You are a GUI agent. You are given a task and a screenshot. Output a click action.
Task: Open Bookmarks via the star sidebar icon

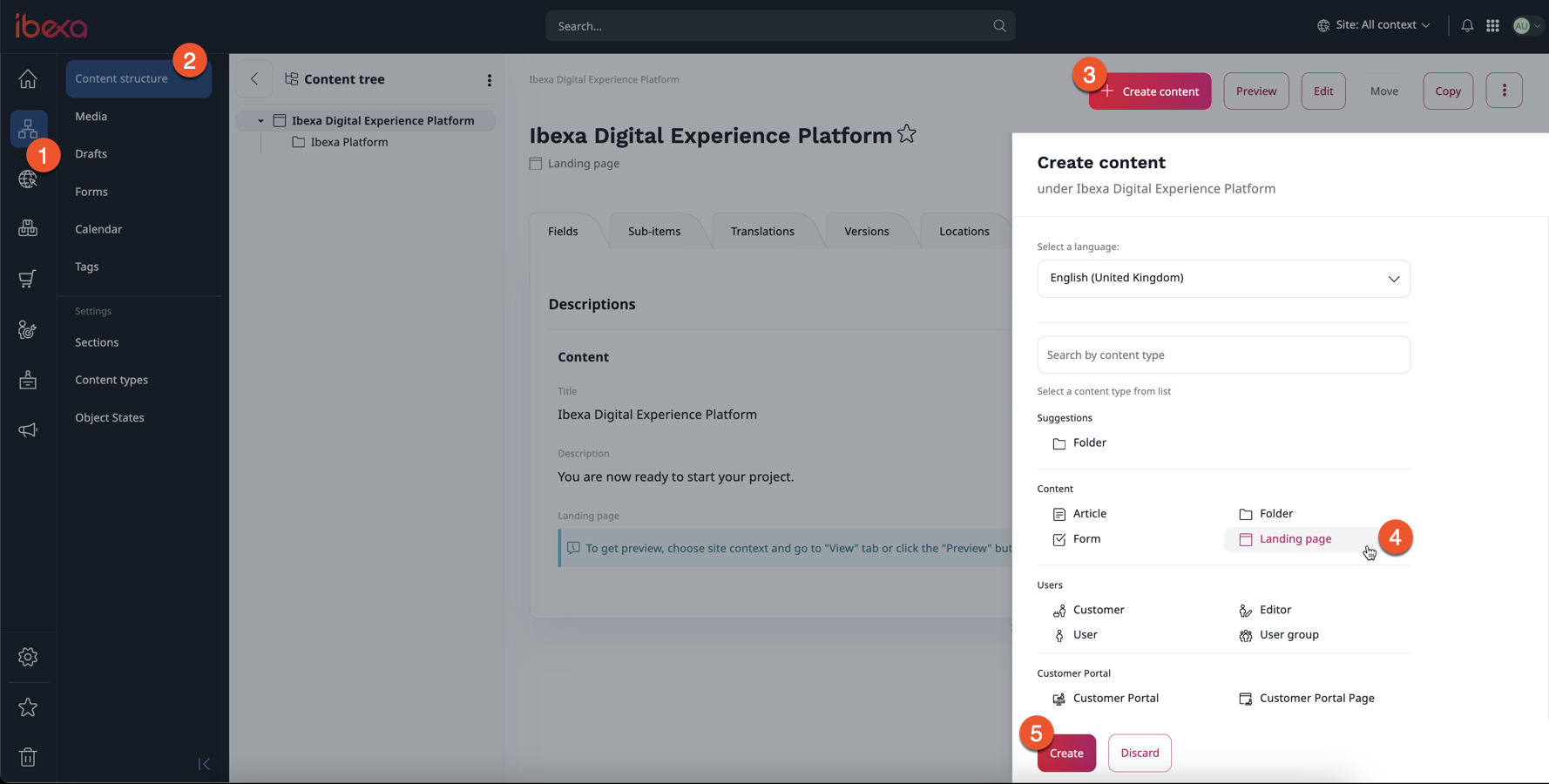[28, 707]
